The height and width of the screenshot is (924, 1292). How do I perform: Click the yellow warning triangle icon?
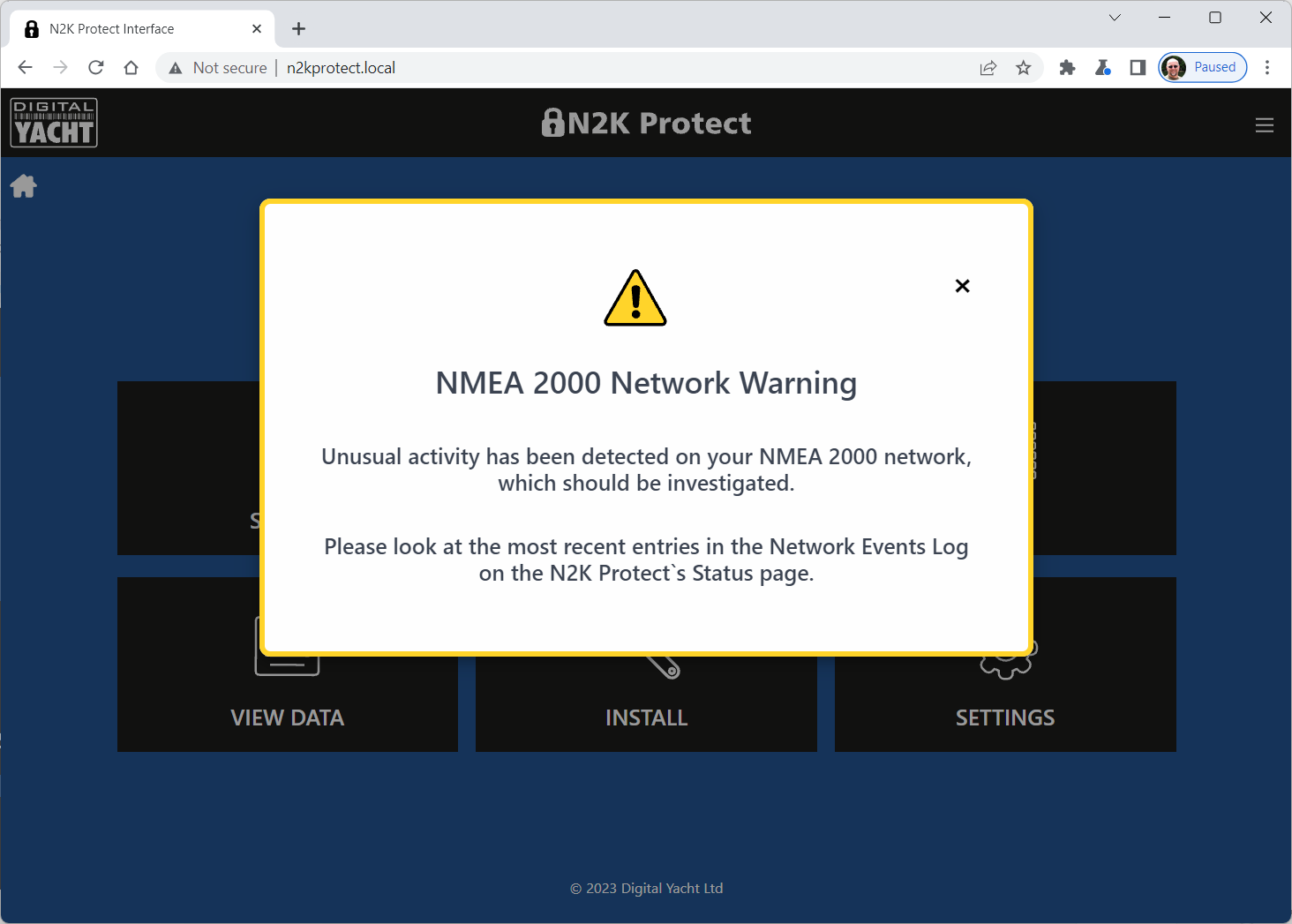[x=635, y=298]
